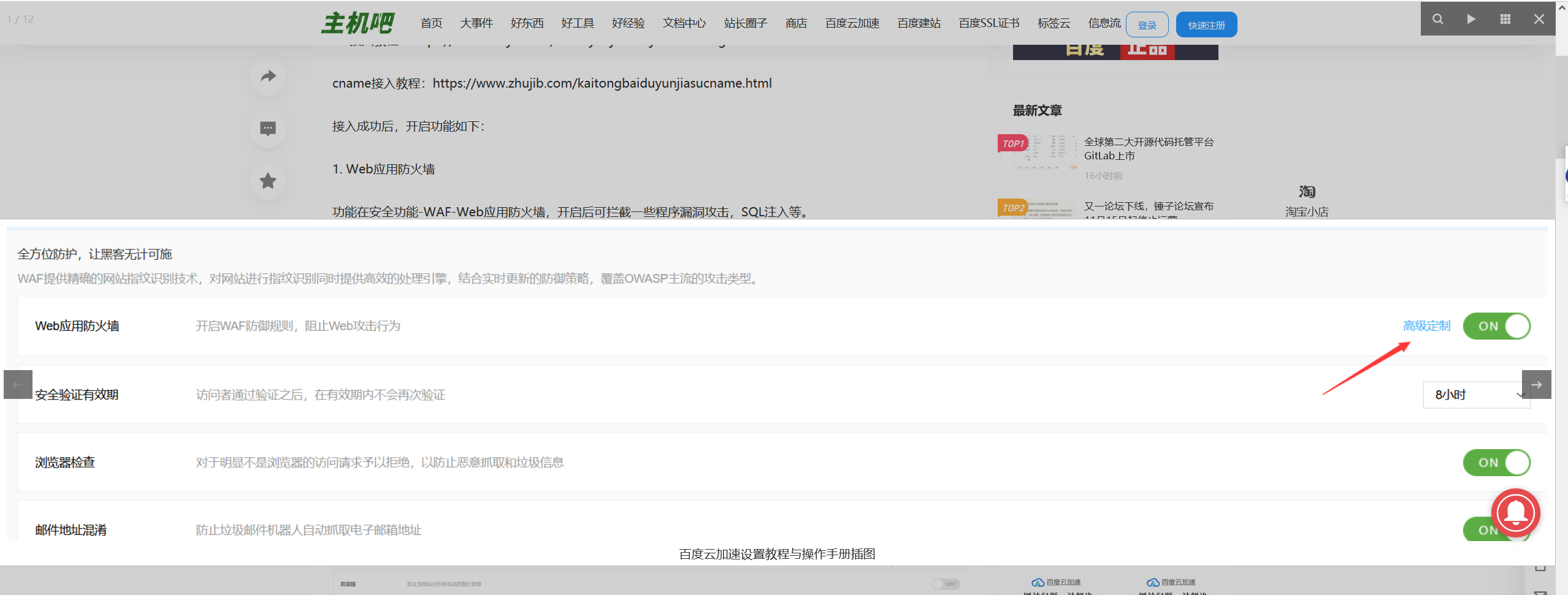
Task: Click the 主机吧 site logo
Action: [x=358, y=23]
